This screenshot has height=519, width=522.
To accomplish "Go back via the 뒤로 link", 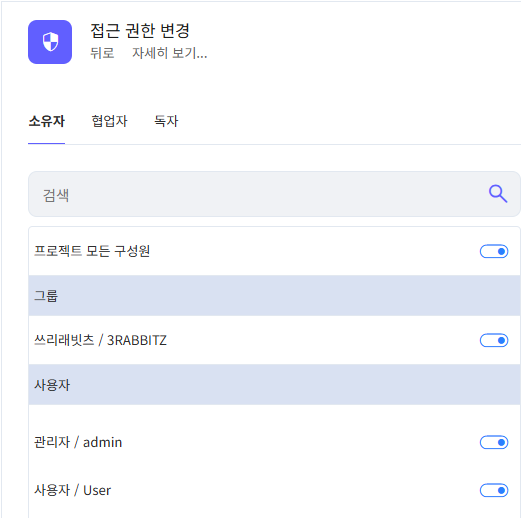I will coord(102,53).
